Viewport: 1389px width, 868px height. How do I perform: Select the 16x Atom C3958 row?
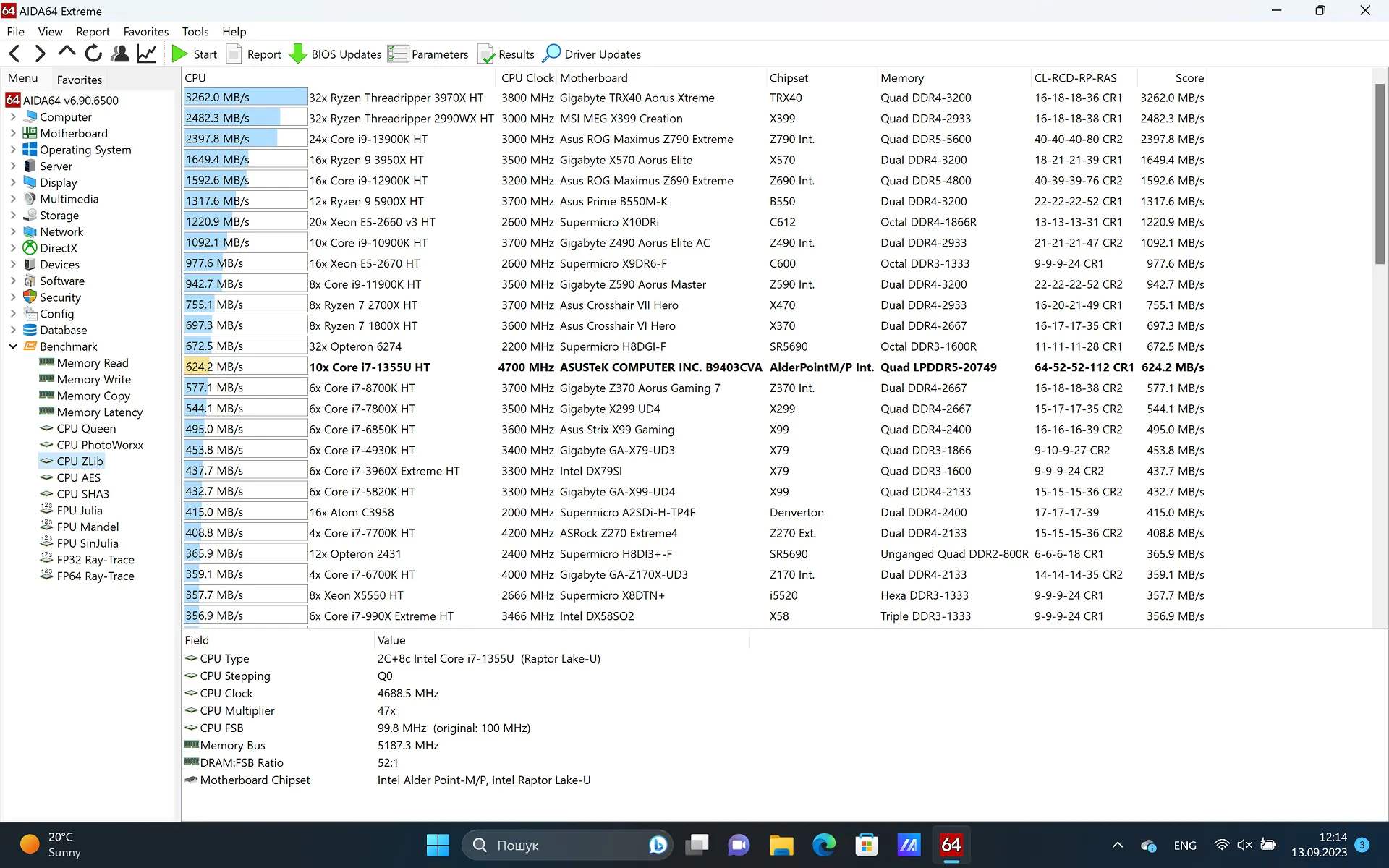click(x=694, y=512)
